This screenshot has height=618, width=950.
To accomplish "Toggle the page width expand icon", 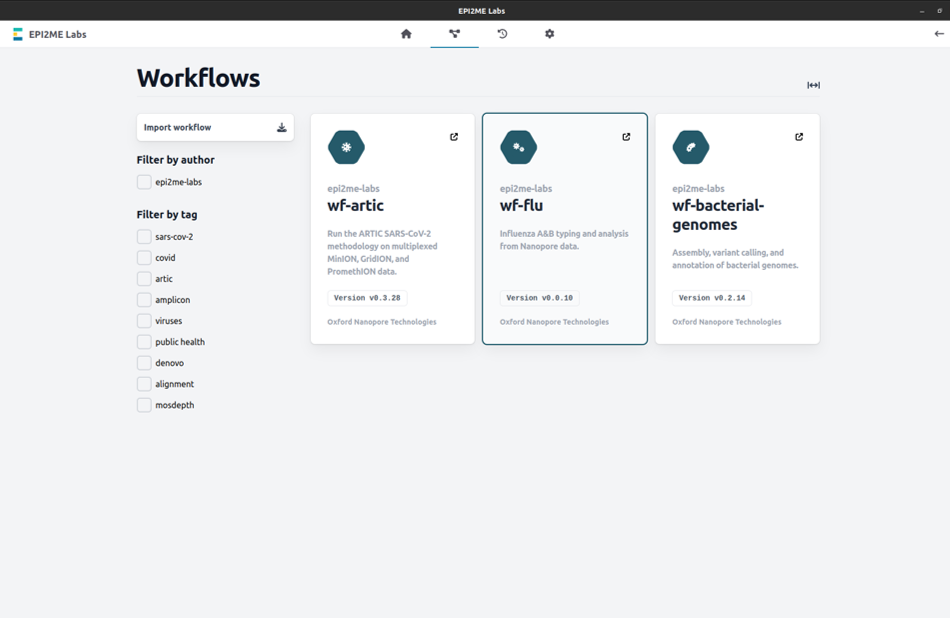I will click(813, 85).
